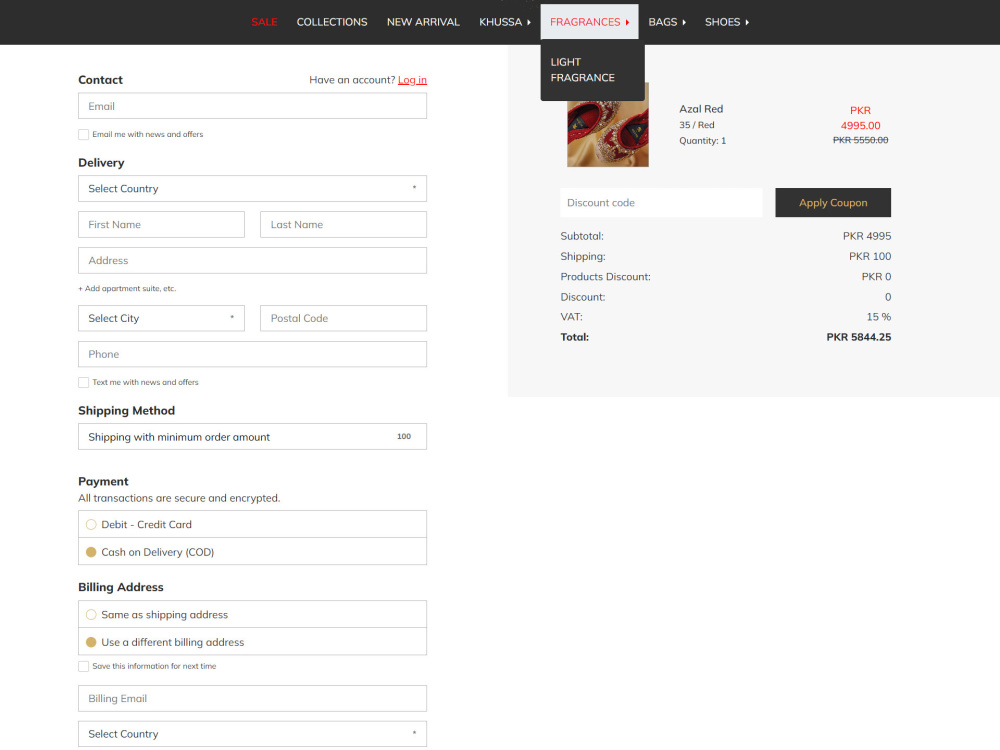The image size is (1000, 750).
Task: Tick Text me with news and offers
Action: tap(84, 383)
